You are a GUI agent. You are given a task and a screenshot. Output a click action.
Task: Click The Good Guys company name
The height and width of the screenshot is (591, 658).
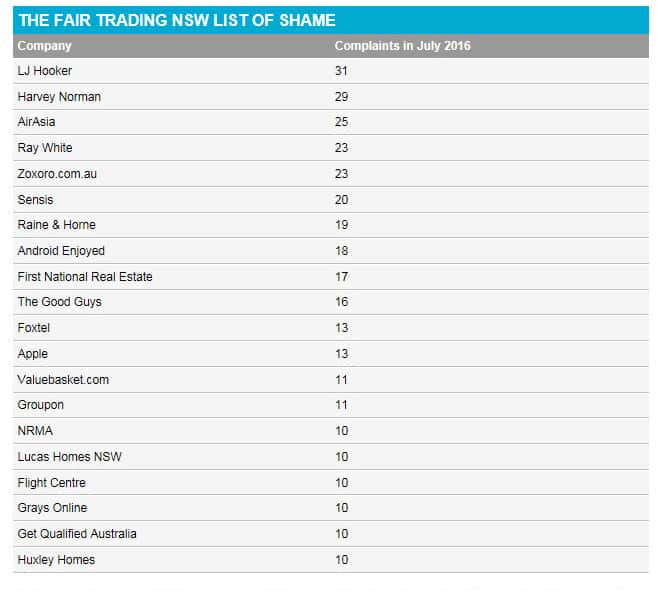tap(60, 302)
